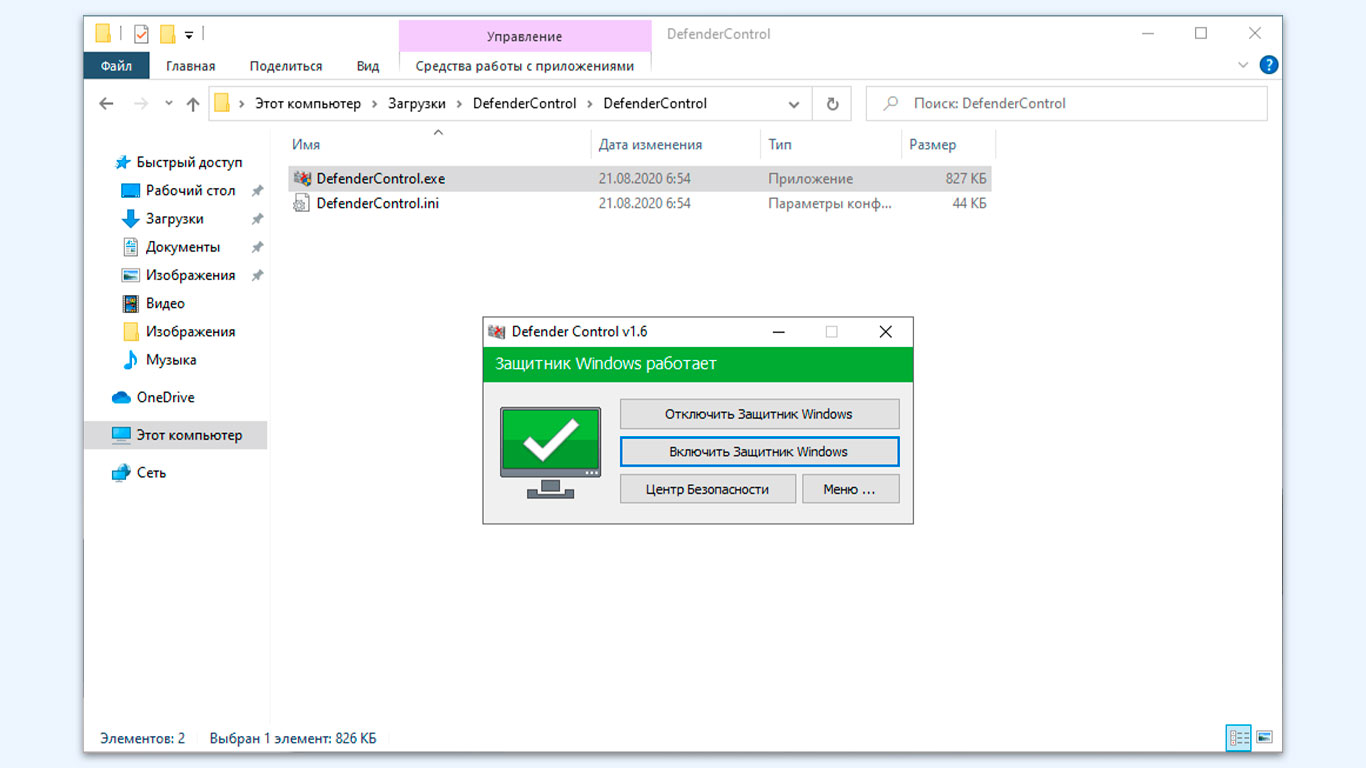Open OneDrive in the sidebar
This screenshot has width=1366, height=768.
(x=154, y=397)
